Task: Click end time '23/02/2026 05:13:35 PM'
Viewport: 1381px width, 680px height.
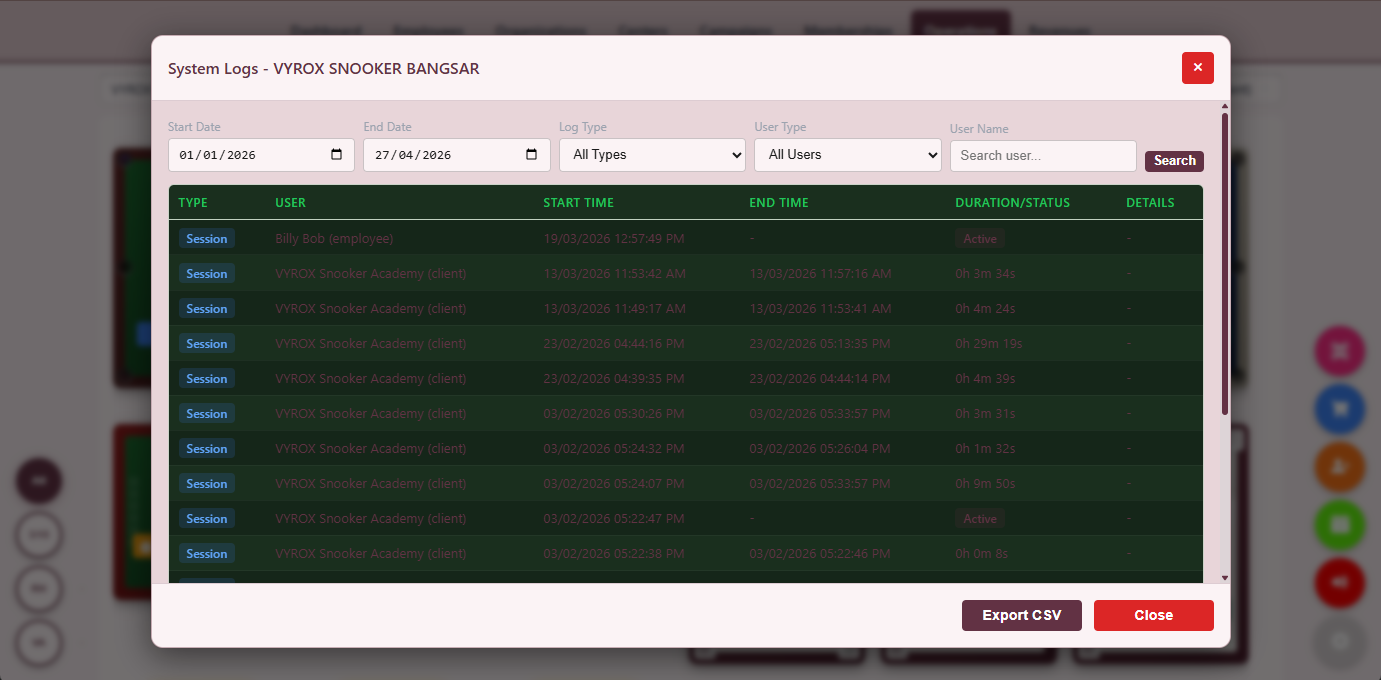Action: coord(820,344)
